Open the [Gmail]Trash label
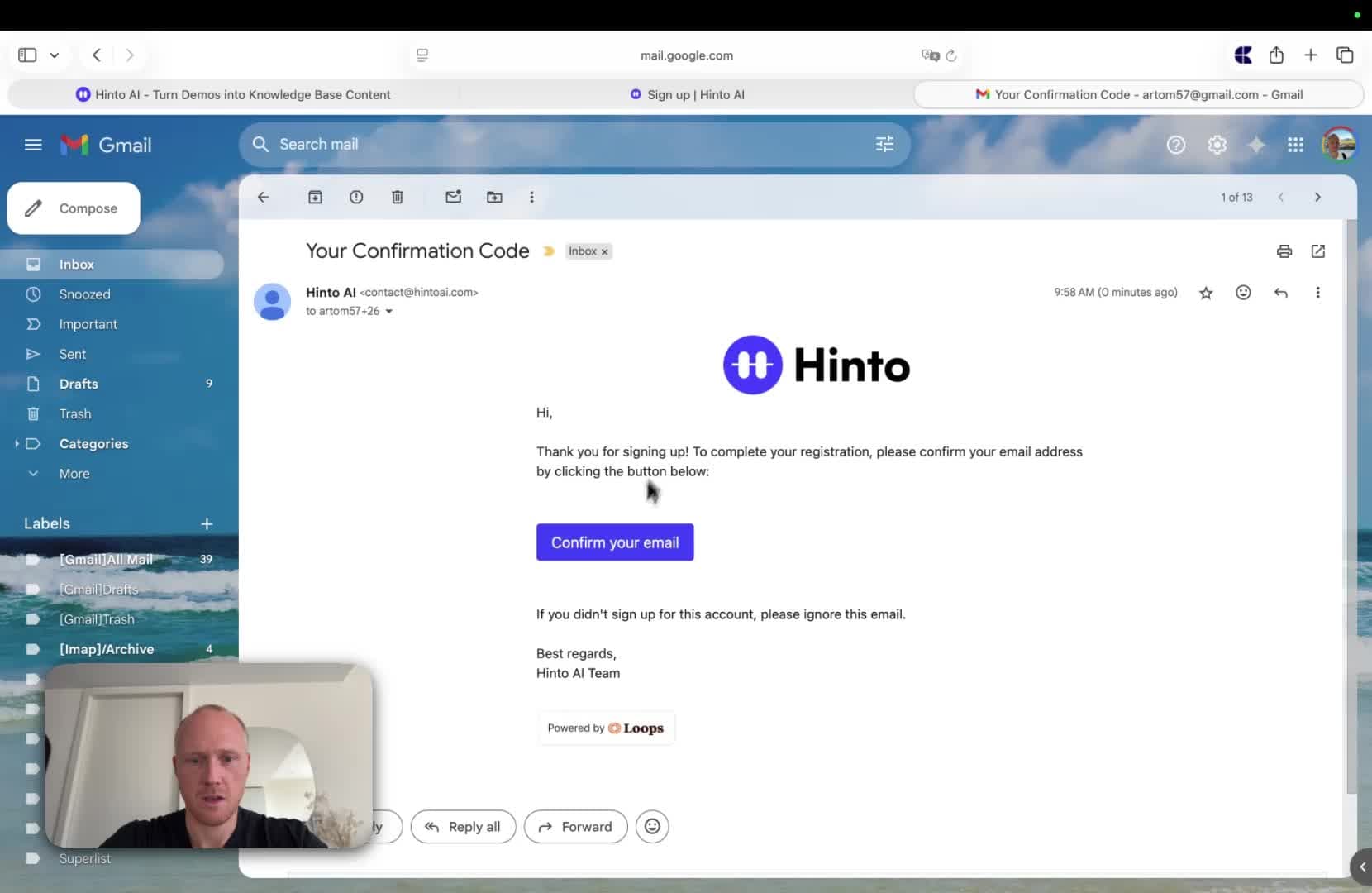Viewport: 1372px width, 893px height. (x=112, y=619)
